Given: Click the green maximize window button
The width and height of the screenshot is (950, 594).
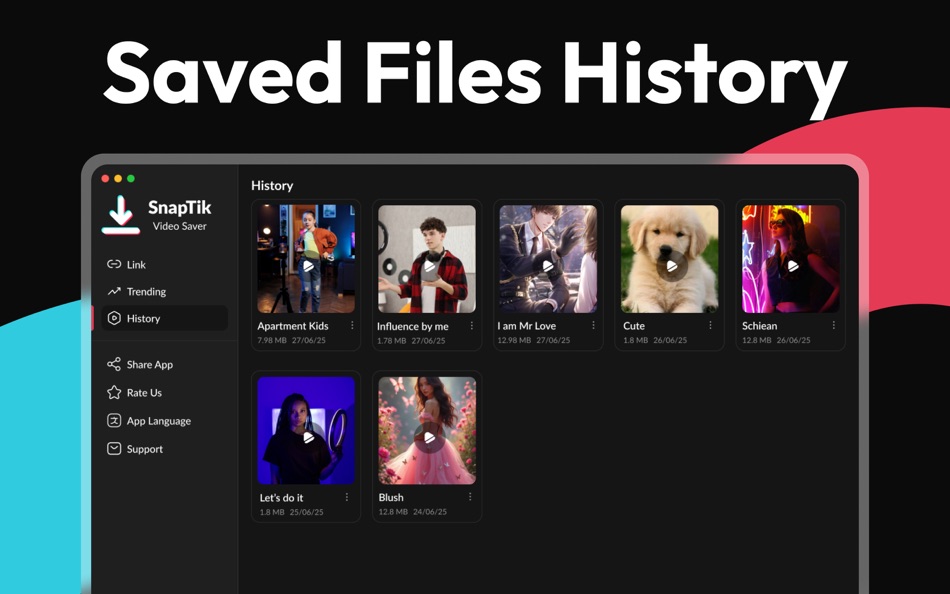Looking at the screenshot, I should (131, 178).
